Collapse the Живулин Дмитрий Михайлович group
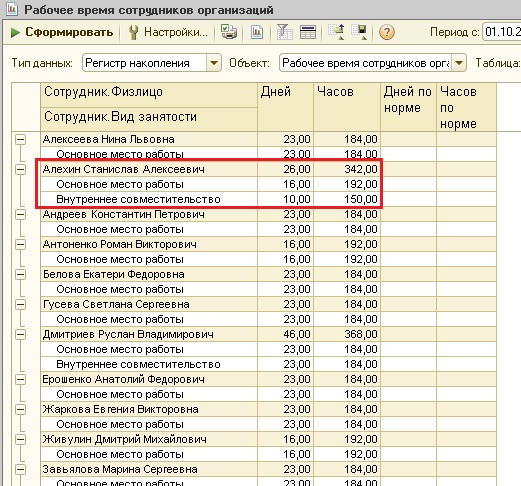 (x=20, y=439)
